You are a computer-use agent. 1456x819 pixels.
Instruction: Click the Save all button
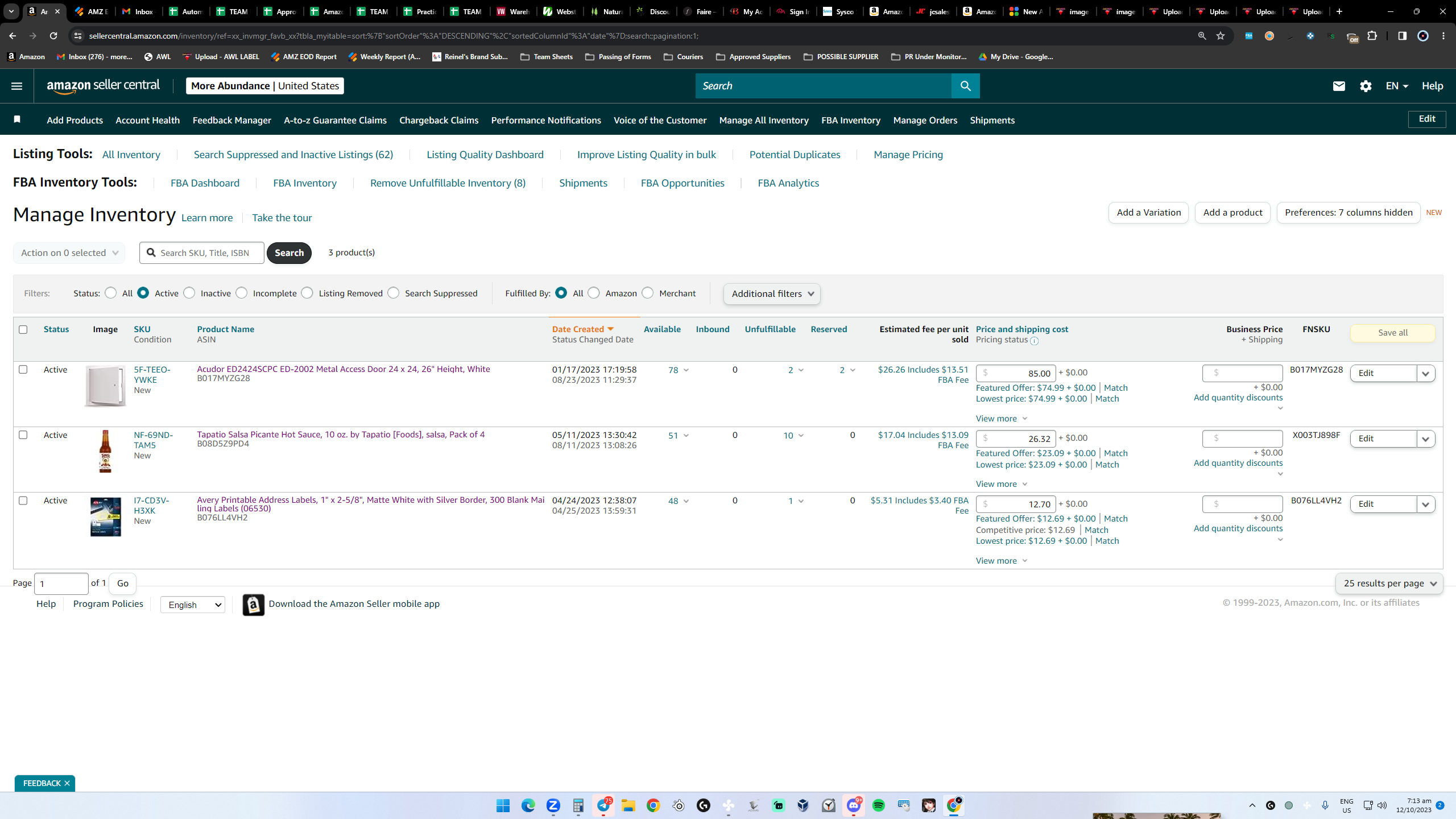1392,333
